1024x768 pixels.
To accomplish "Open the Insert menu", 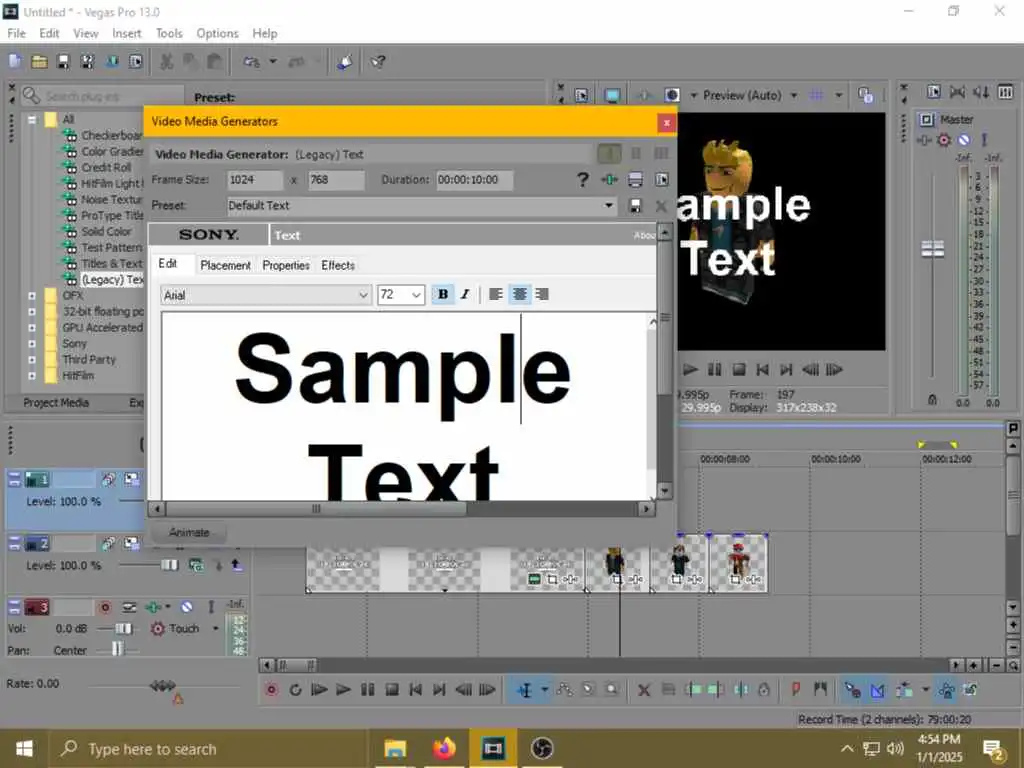I will click(127, 33).
